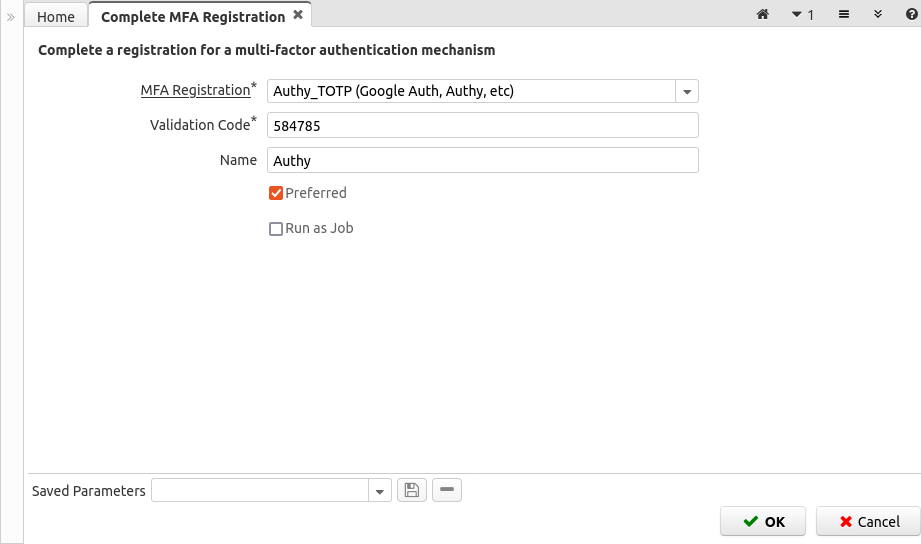The width and height of the screenshot is (921, 544).
Task: Expand the left sidebar with double arrow
Action: [11, 17]
